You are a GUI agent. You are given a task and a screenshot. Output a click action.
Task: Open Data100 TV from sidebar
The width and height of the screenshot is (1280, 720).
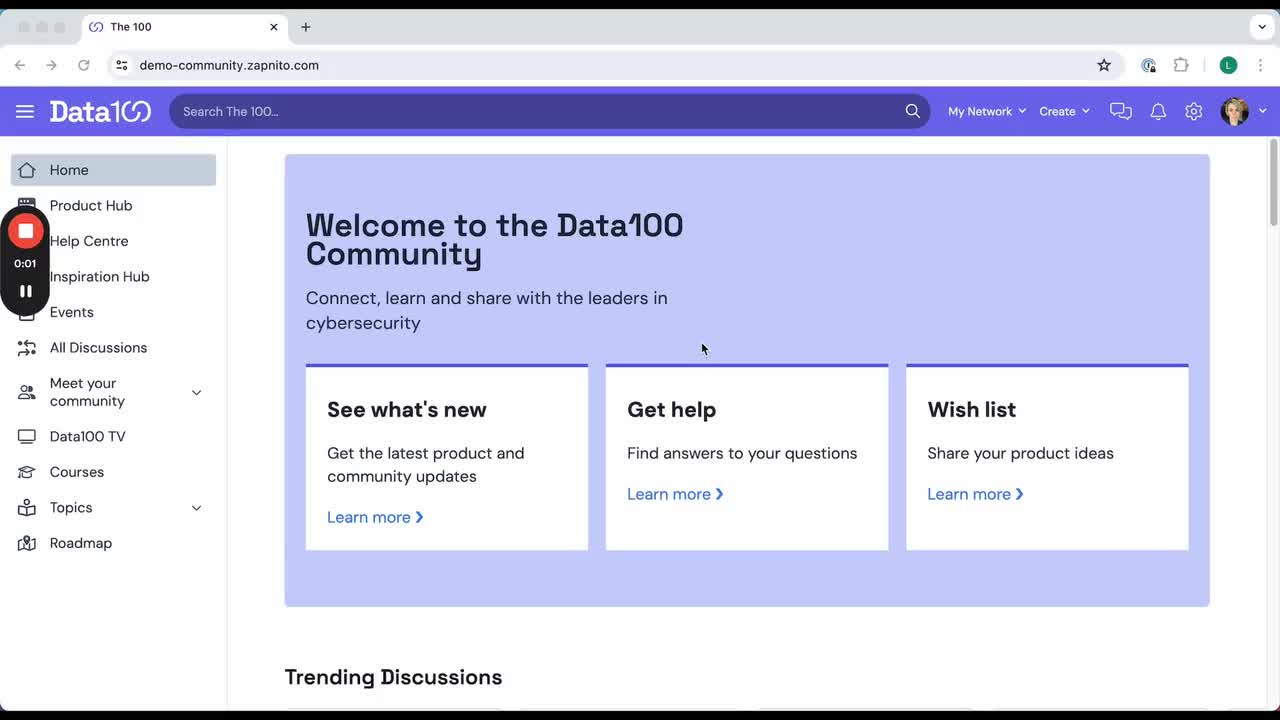[x=87, y=437]
